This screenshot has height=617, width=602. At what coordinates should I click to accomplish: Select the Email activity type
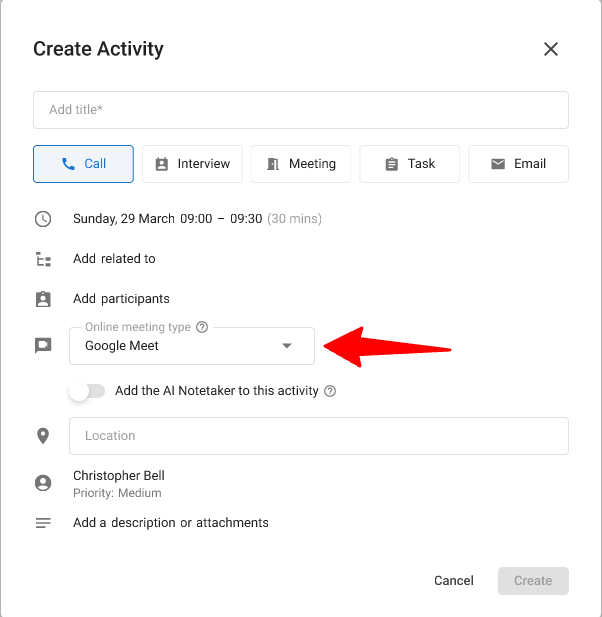pyautogui.click(x=519, y=164)
